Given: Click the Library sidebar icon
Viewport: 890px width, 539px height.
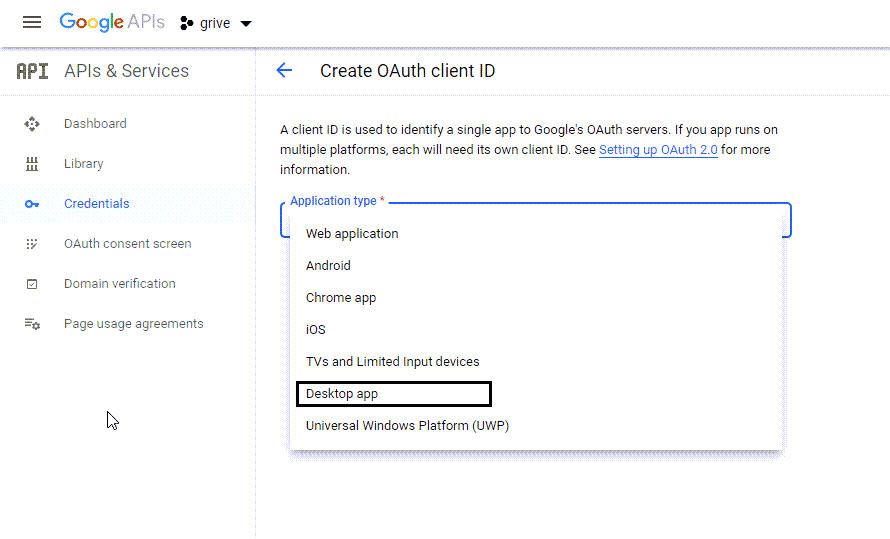Looking at the screenshot, I should (x=32, y=164).
